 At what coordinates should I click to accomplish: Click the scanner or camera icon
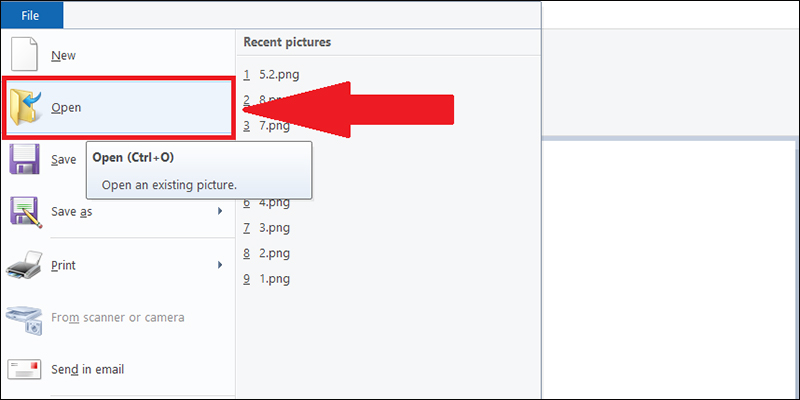coord(24,318)
